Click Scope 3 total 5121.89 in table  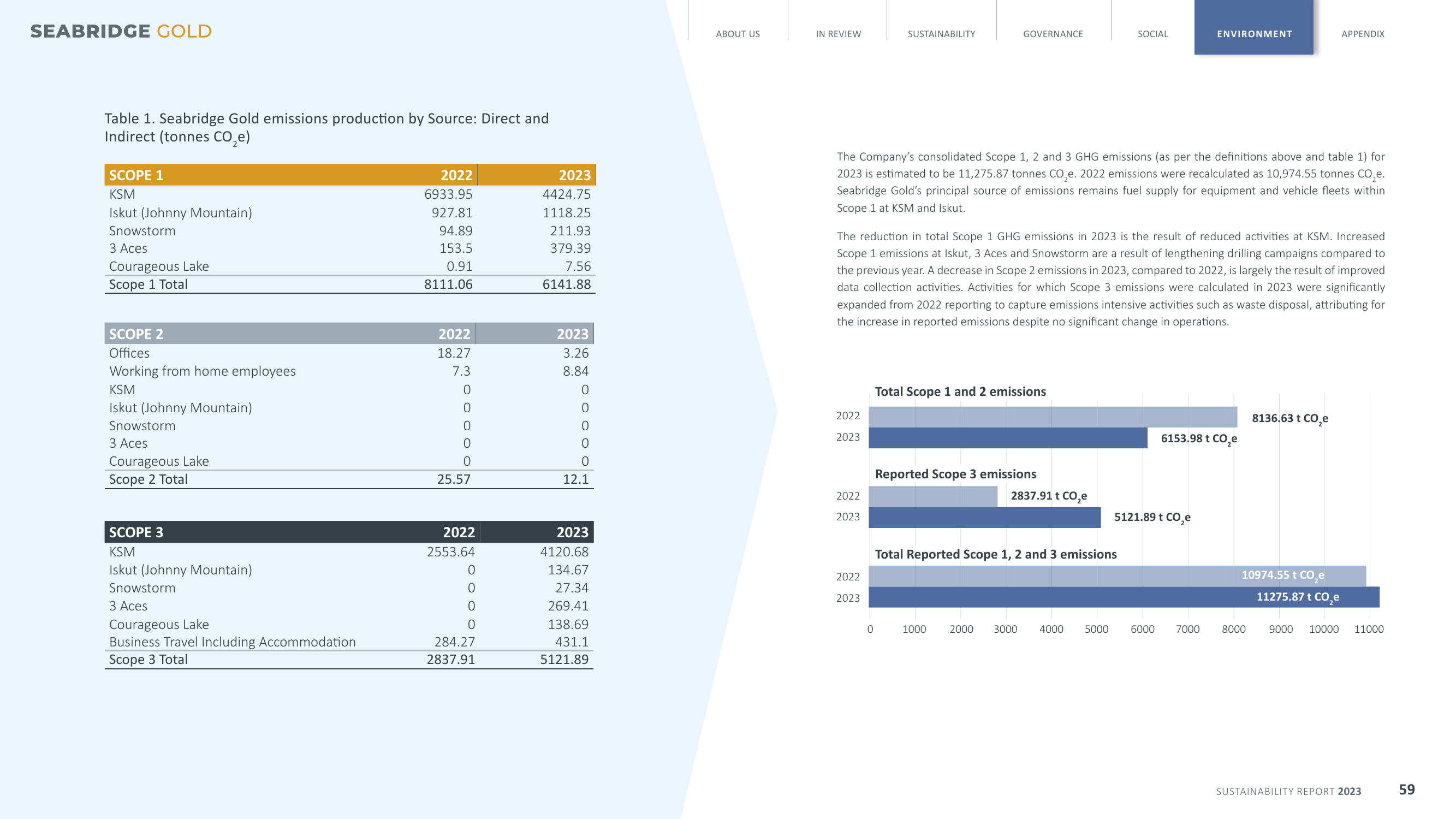[x=564, y=660]
